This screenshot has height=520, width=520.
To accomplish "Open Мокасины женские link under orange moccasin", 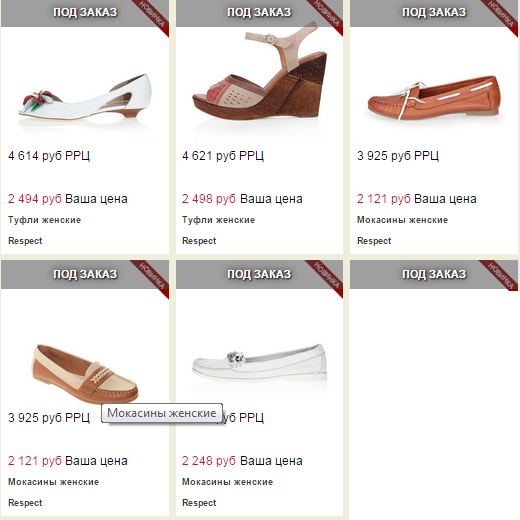I will (402, 220).
